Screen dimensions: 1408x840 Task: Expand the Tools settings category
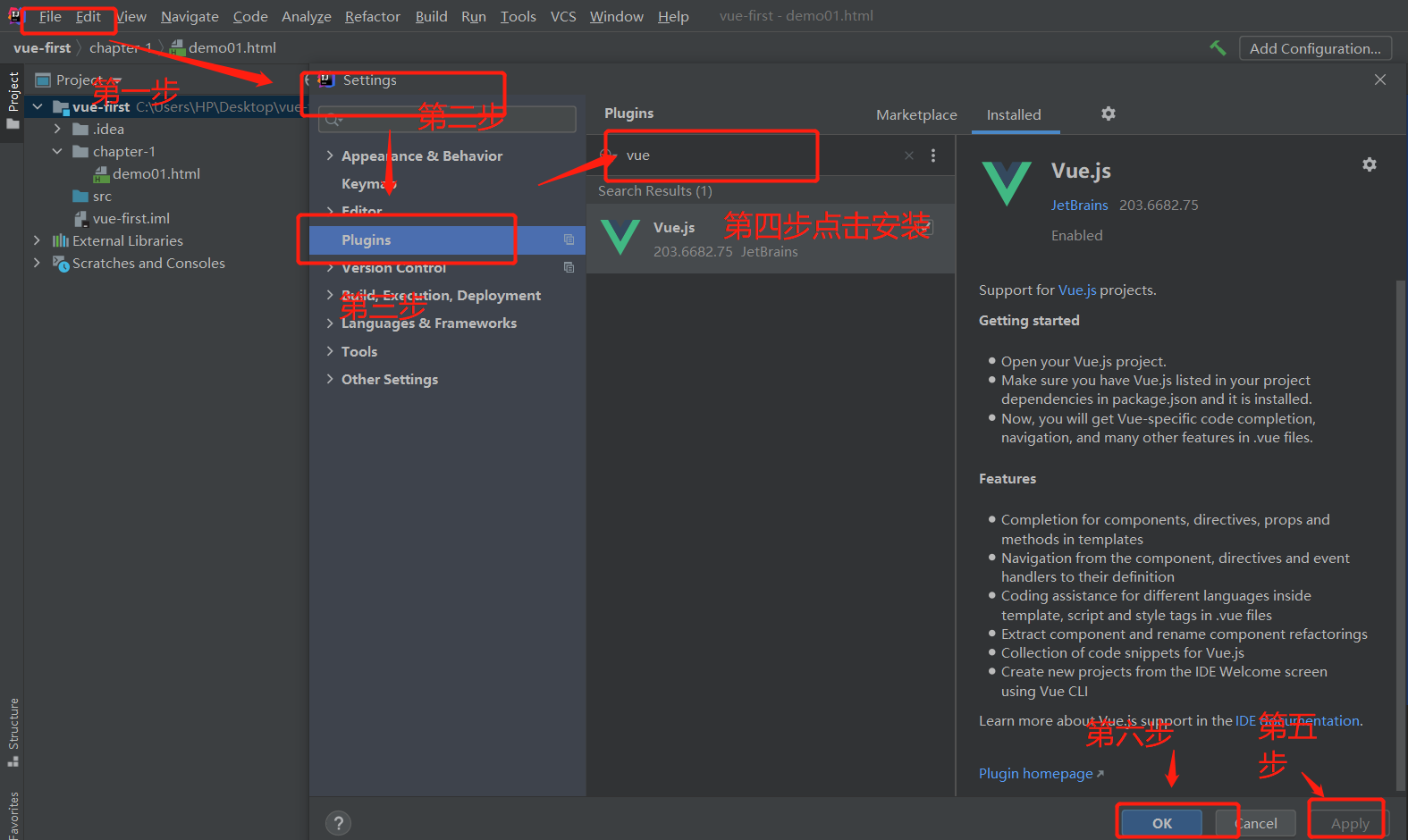pos(330,352)
